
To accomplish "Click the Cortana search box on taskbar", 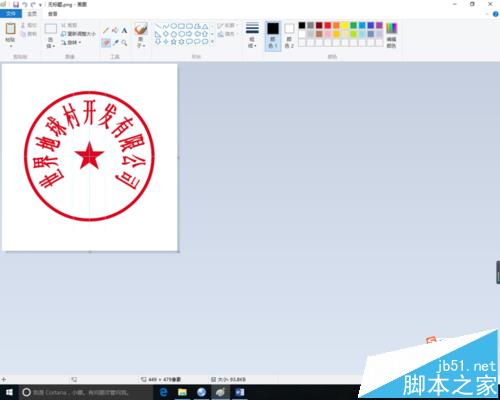I will [86, 392].
